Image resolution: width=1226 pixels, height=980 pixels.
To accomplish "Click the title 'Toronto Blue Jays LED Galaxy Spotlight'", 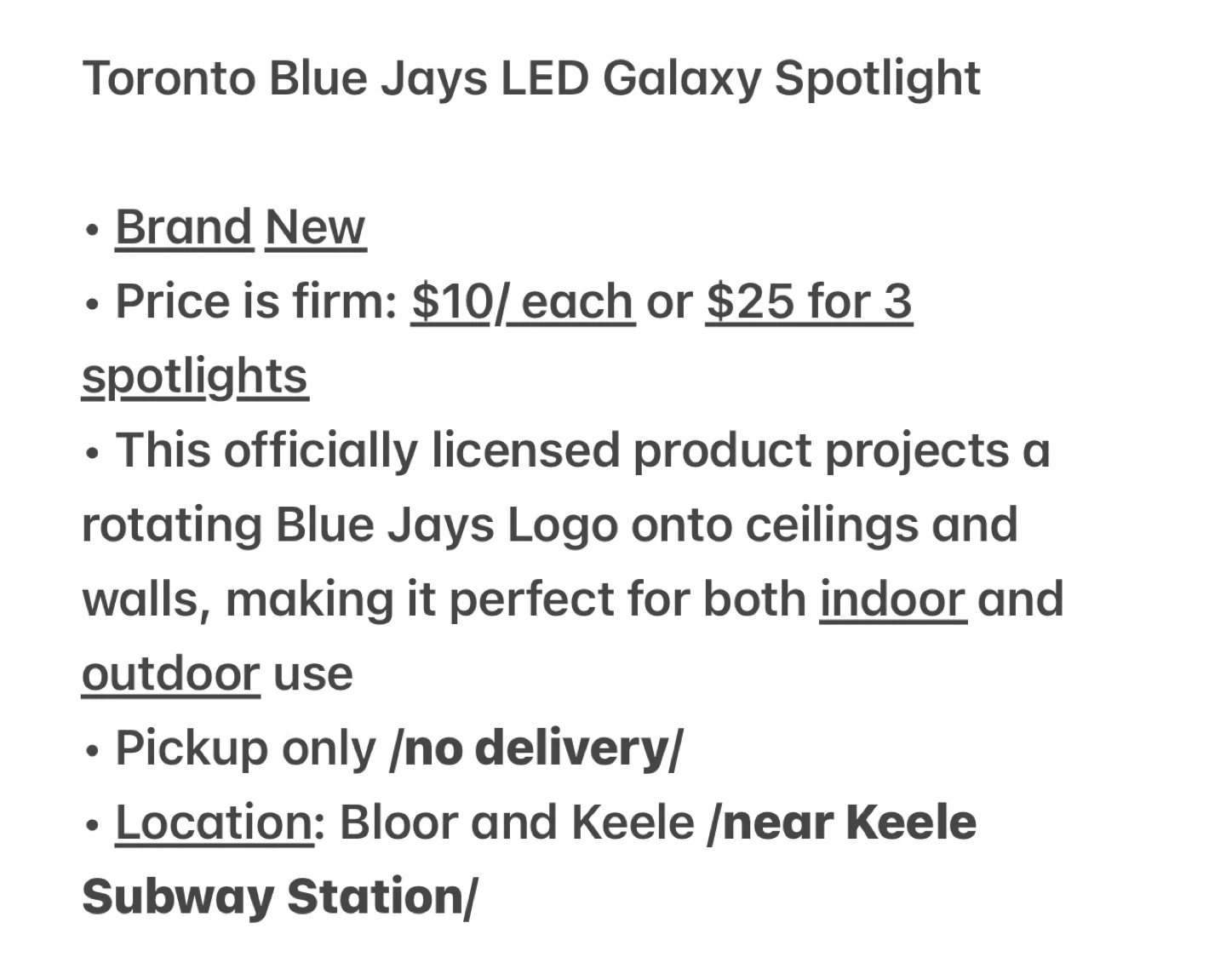I will (x=531, y=80).
